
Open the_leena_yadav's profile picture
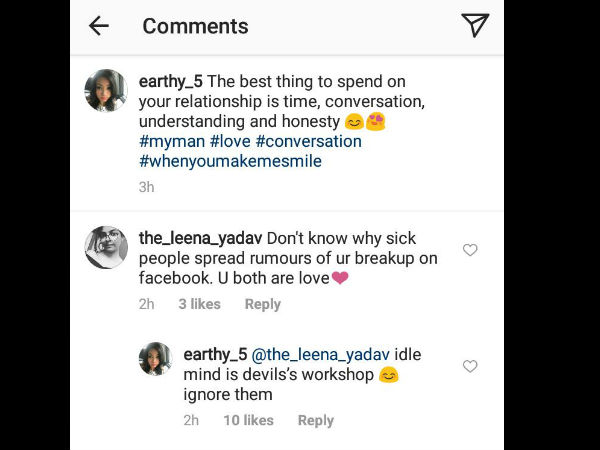106,247
